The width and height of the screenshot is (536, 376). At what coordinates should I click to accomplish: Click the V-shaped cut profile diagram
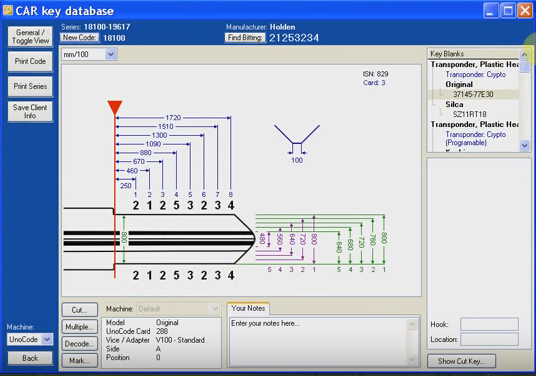[x=297, y=138]
